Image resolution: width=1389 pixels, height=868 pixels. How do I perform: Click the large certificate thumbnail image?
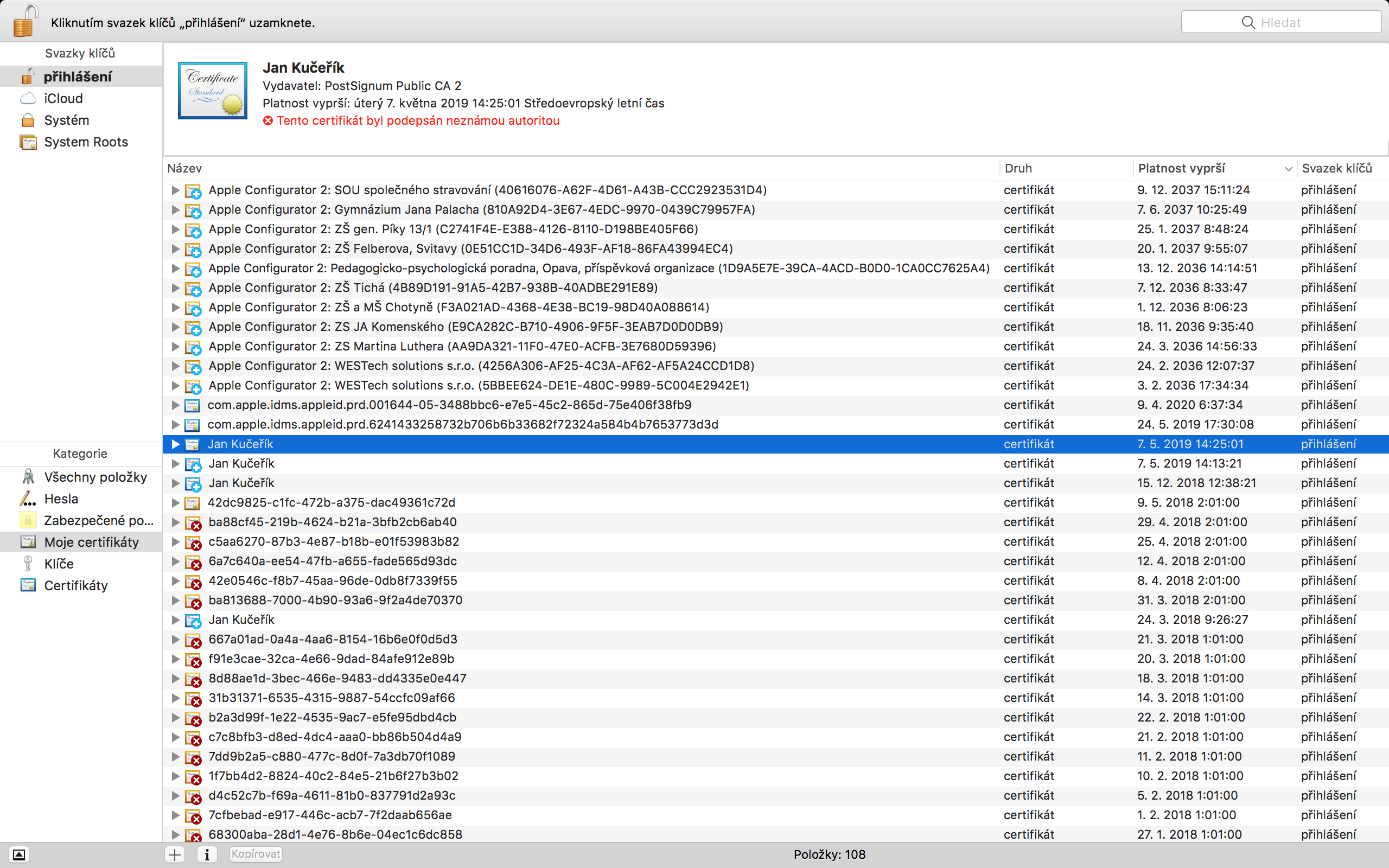[x=212, y=91]
